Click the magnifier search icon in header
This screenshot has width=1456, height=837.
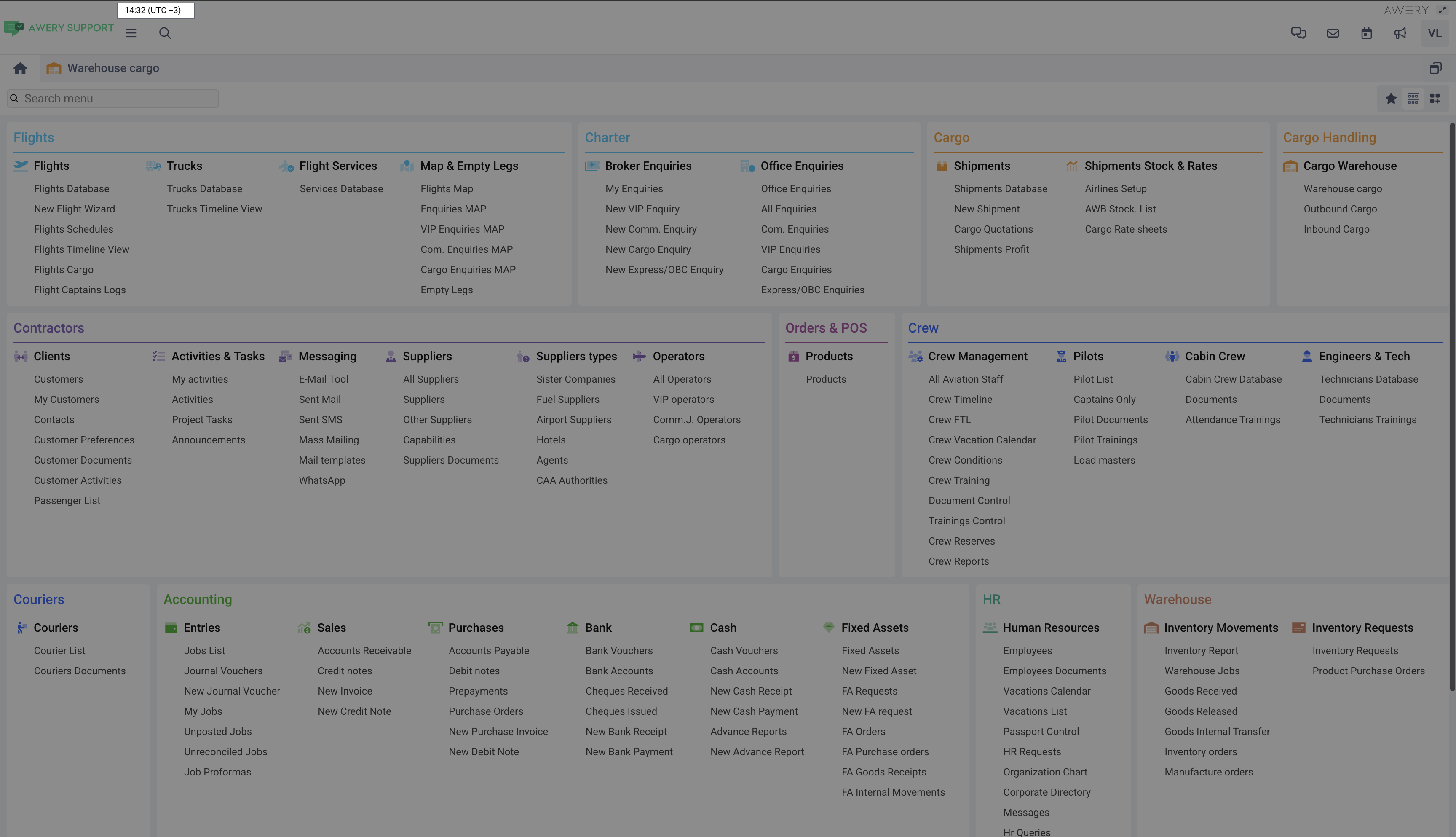point(165,33)
